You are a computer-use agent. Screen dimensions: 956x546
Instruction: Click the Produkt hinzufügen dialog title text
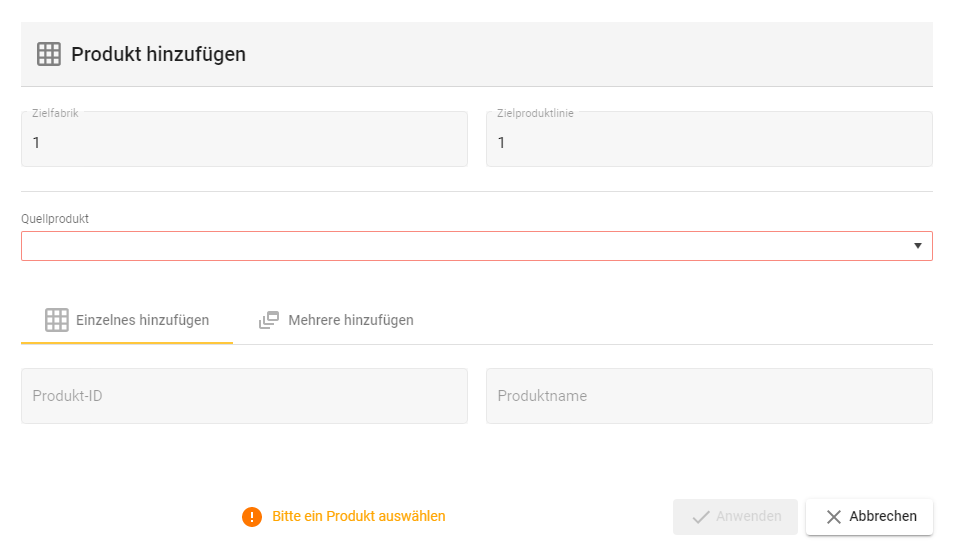pos(158,54)
